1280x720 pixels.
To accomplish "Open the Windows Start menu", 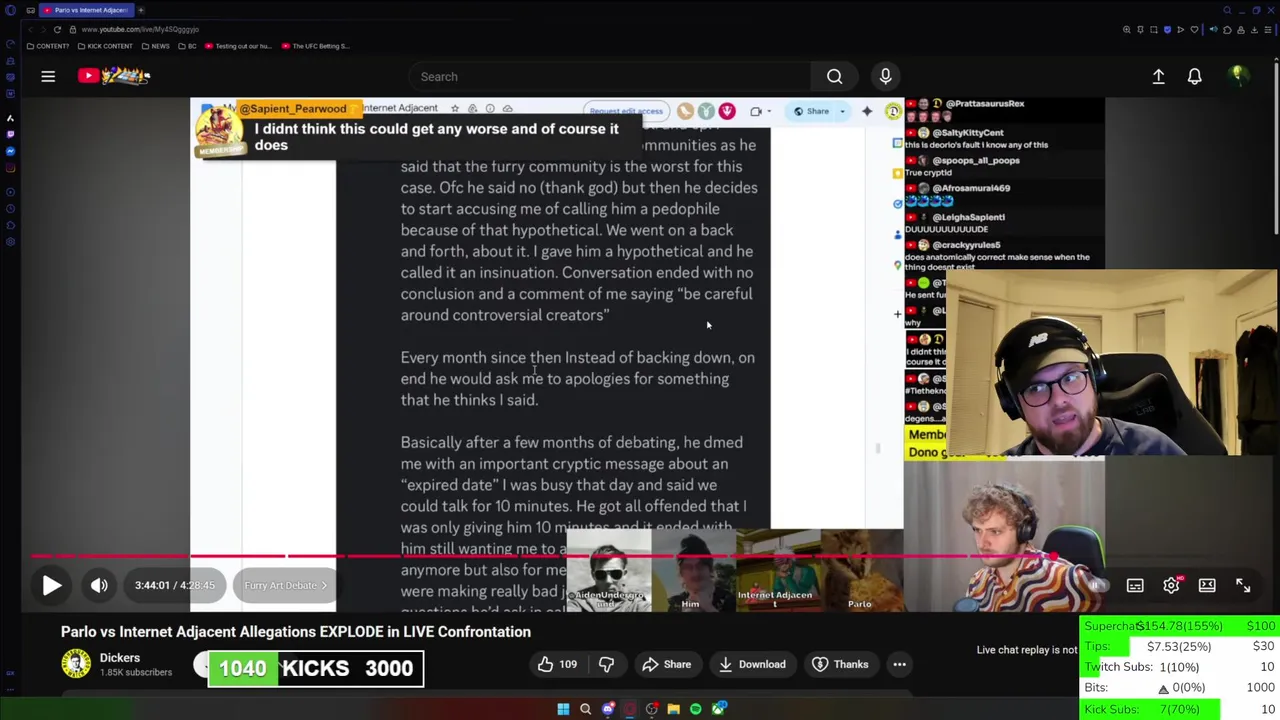I will coord(563,709).
